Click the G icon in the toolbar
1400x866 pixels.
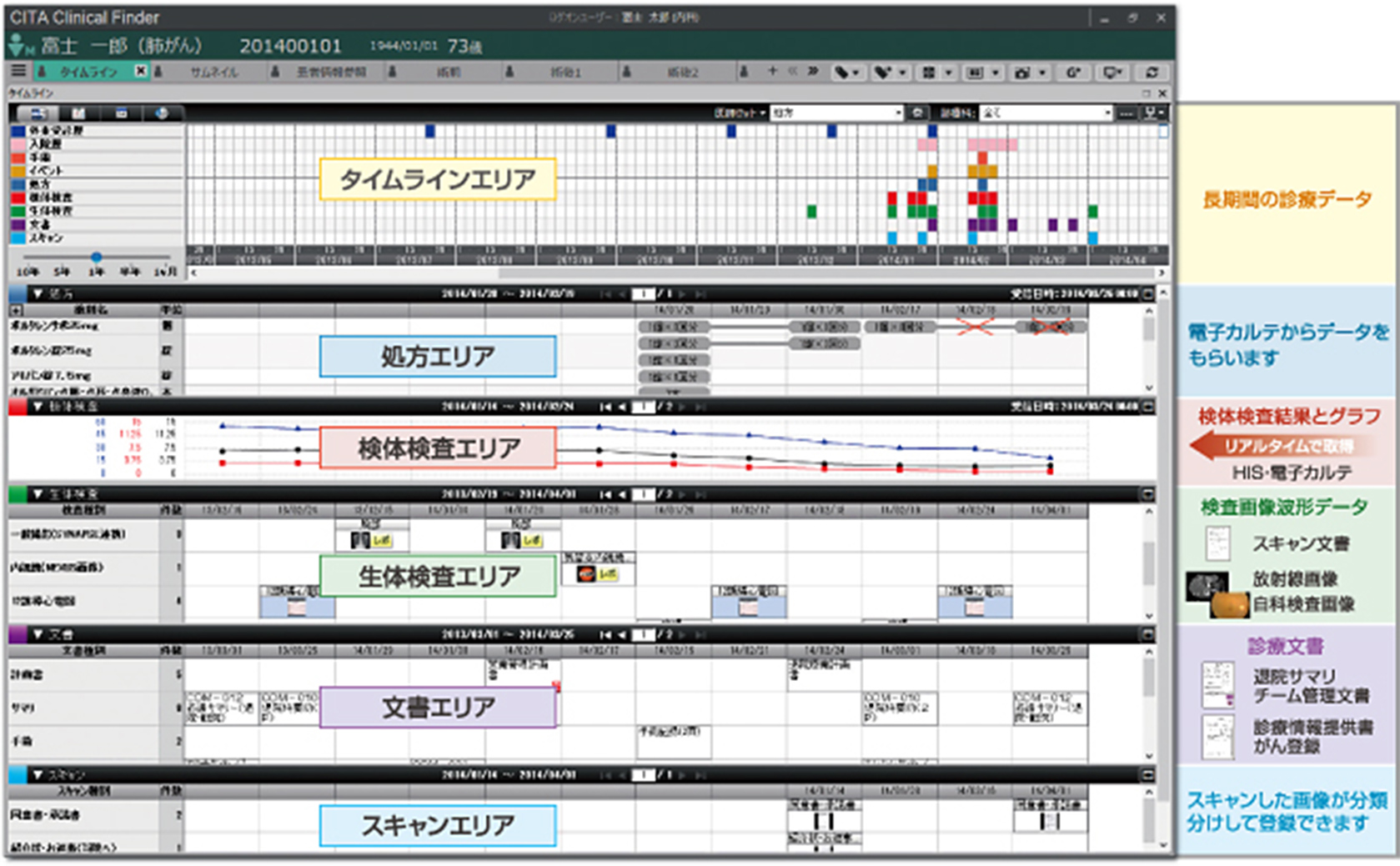point(1073,73)
